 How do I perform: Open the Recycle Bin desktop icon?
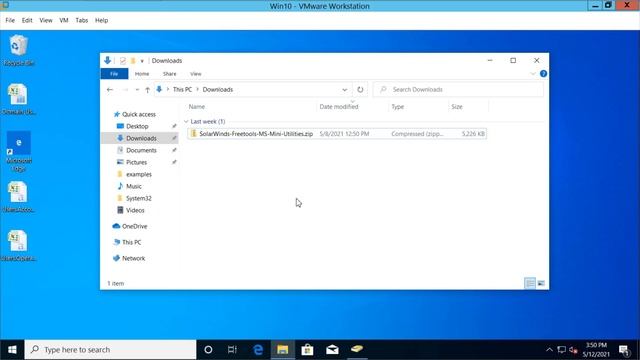click(x=18, y=50)
